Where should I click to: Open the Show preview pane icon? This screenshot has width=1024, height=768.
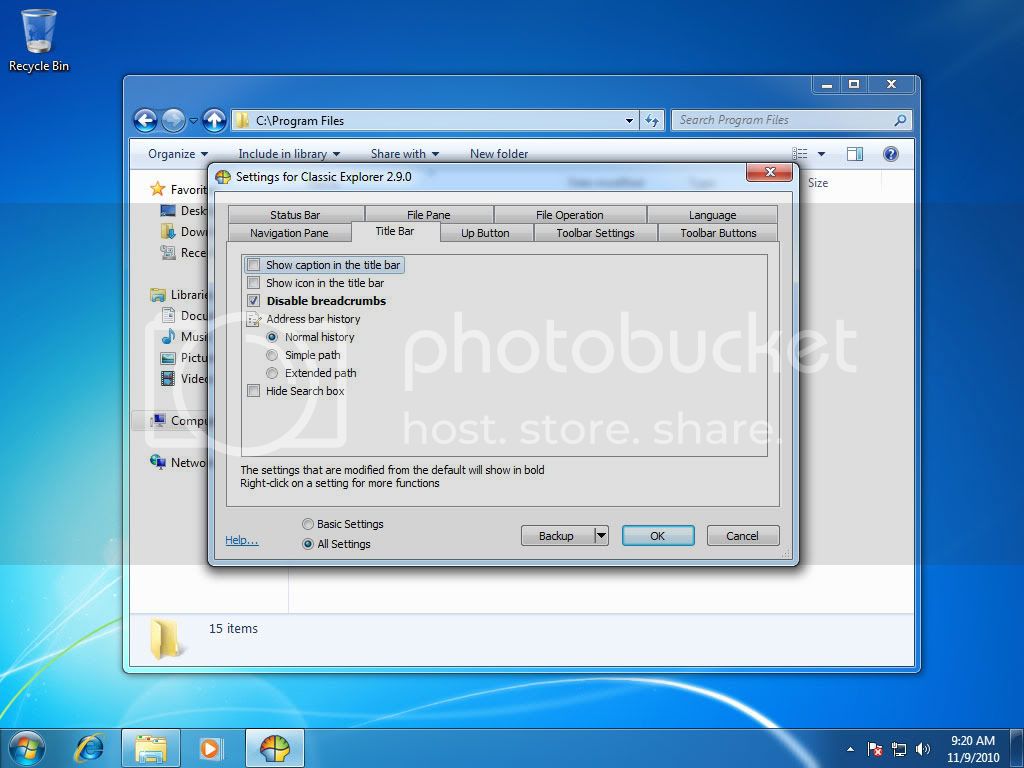[855, 152]
